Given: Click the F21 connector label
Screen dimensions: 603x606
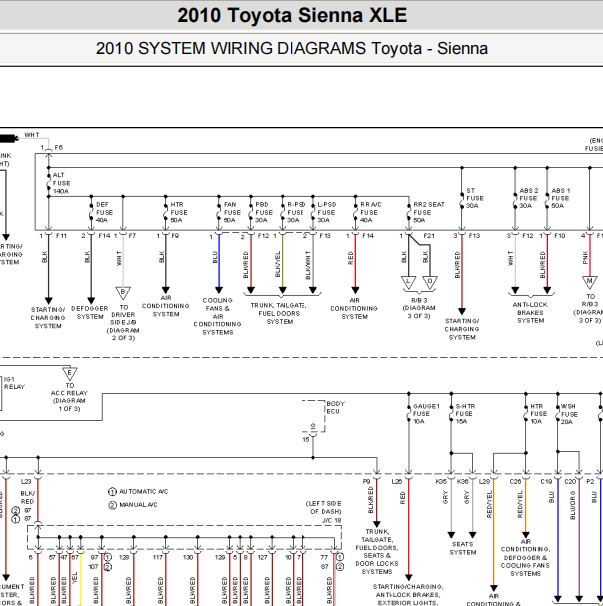Looking at the screenshot, I should click(429, 235).
